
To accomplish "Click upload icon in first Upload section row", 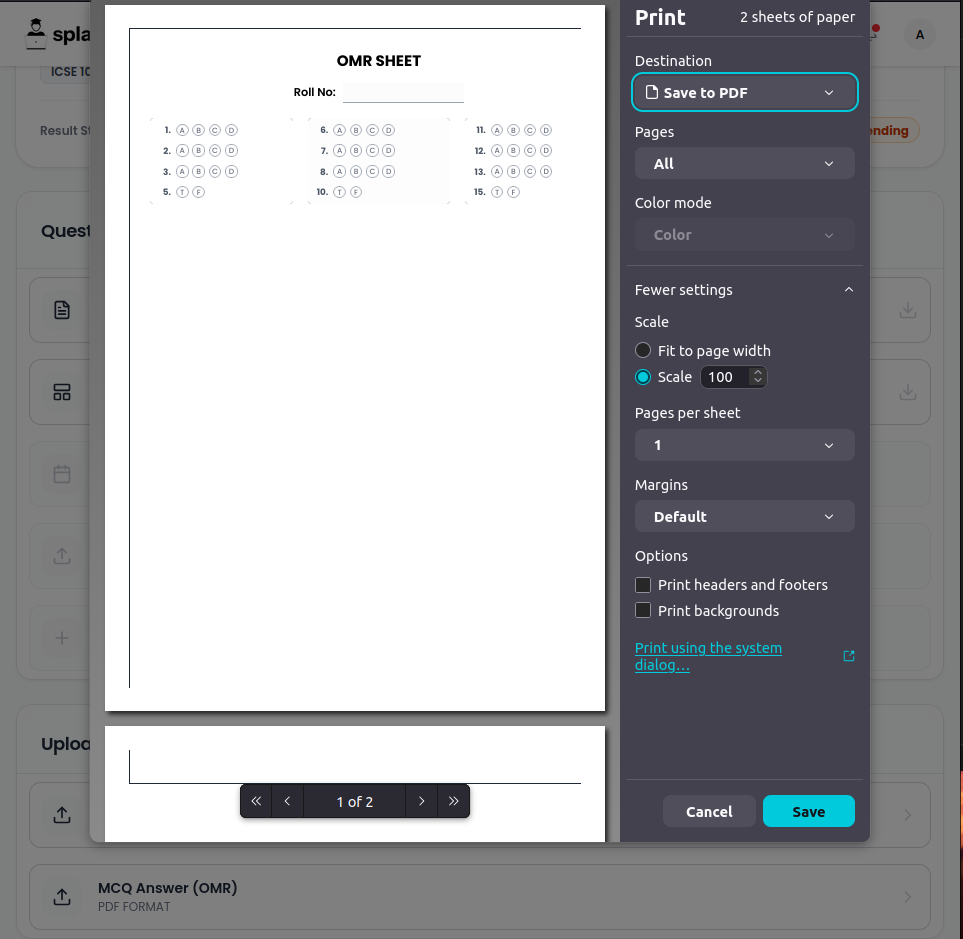I will [62, 815].
